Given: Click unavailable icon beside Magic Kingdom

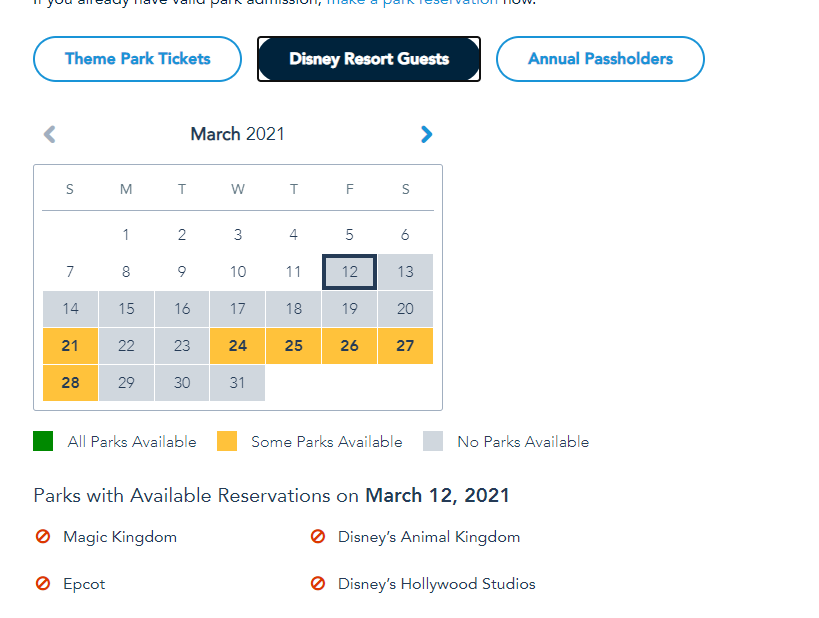Looking at the screenshot, I should pyautogui.click(x=43, y=537).
